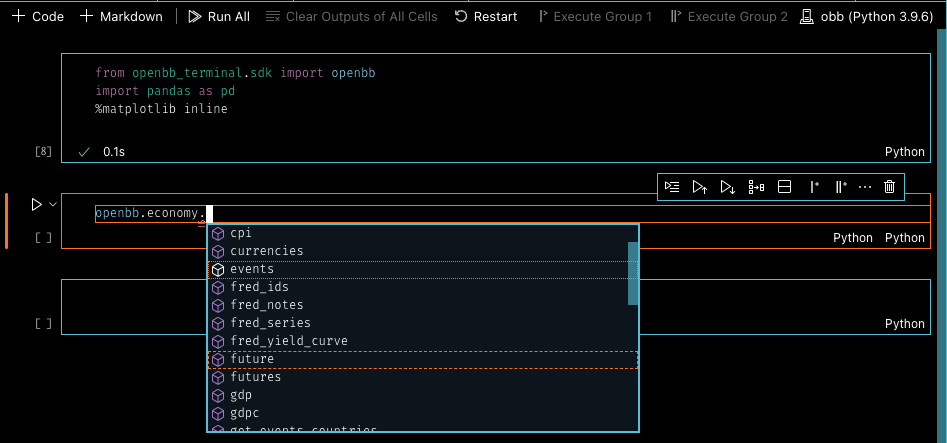Pick gdpc from suggestion list
The width and height of the screenshot is (947, 443).
[423, 413]
